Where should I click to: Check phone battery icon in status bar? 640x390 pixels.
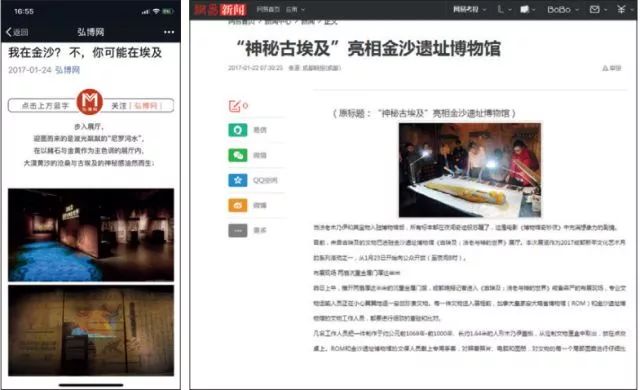pyautogui.click(x=168, y=11)
